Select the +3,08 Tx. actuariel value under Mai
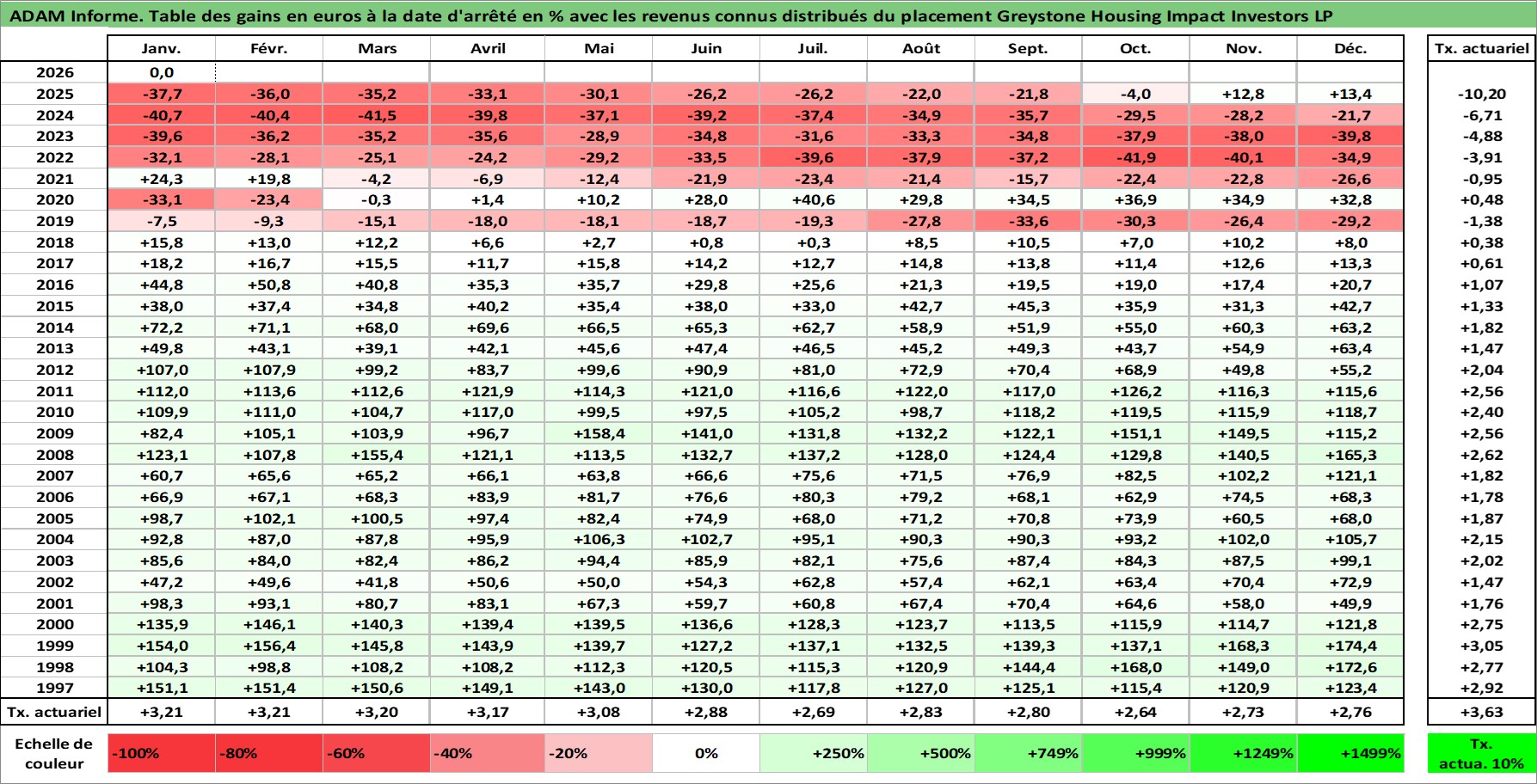 click(x=599, y=712)
